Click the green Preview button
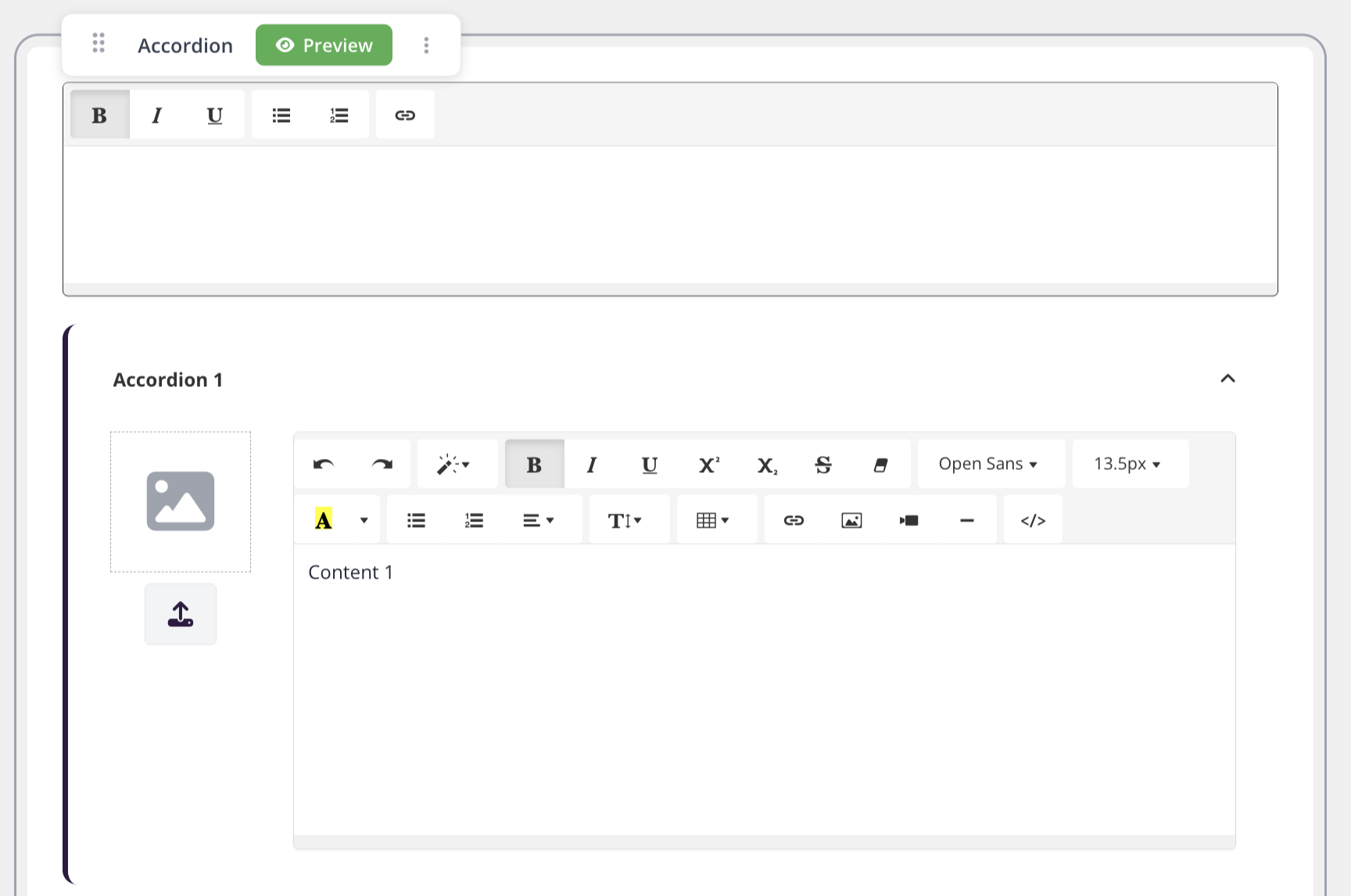 click(324, 45)
